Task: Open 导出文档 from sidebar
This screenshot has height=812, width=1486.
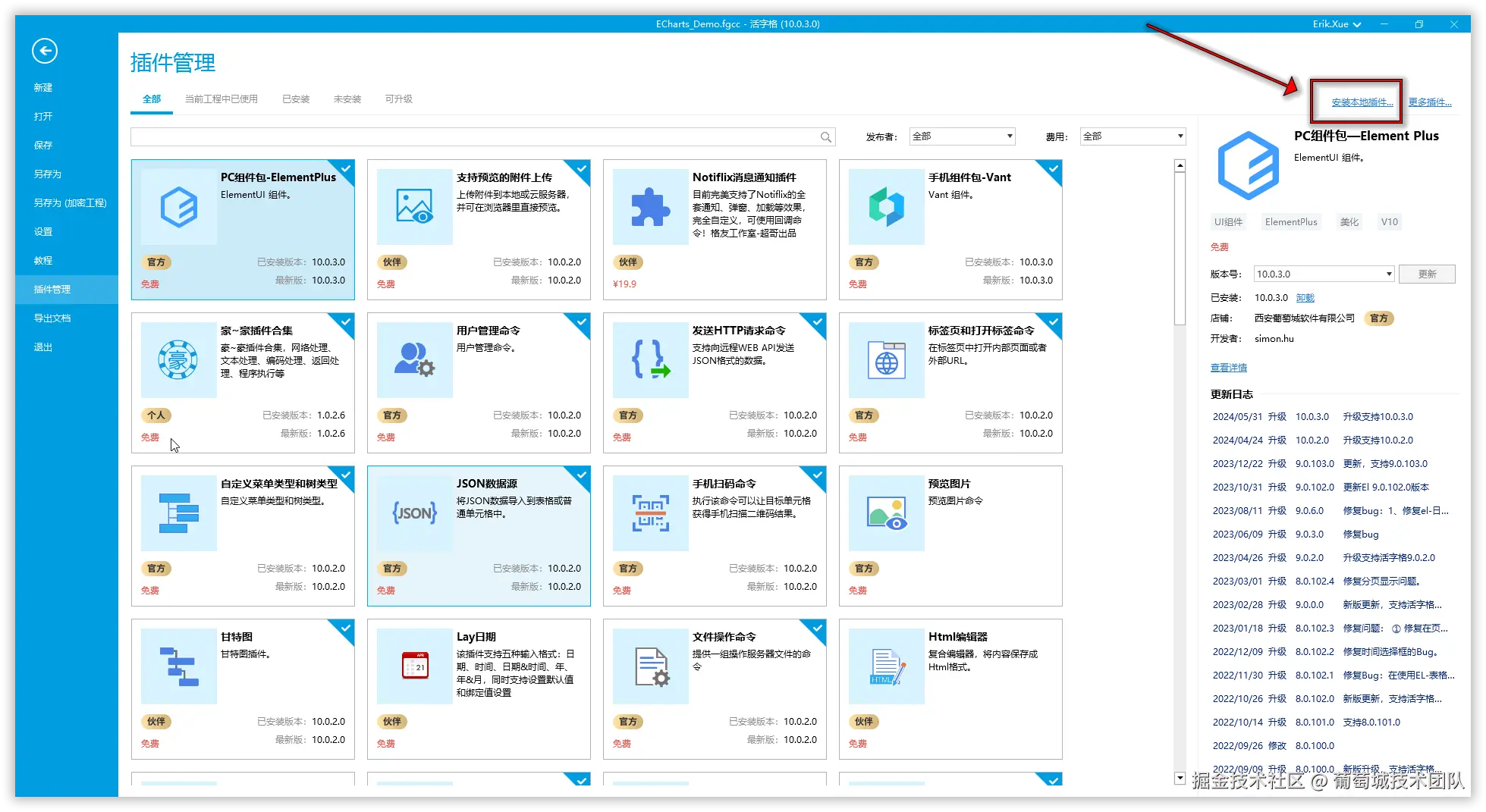Action: click(52, 318)
